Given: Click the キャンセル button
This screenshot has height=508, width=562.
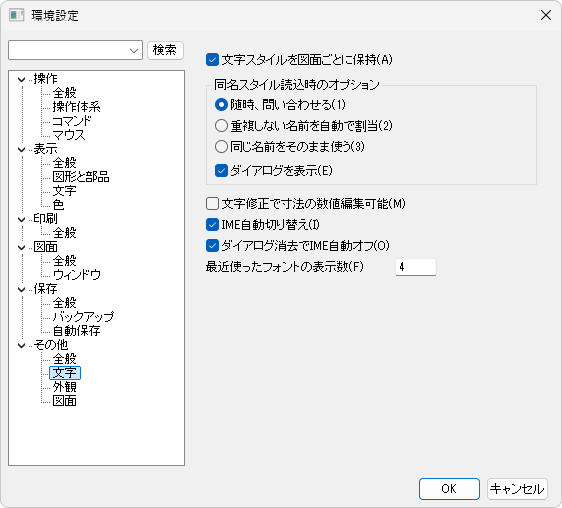Looking at the screenshot, I should tap(517, 489).
